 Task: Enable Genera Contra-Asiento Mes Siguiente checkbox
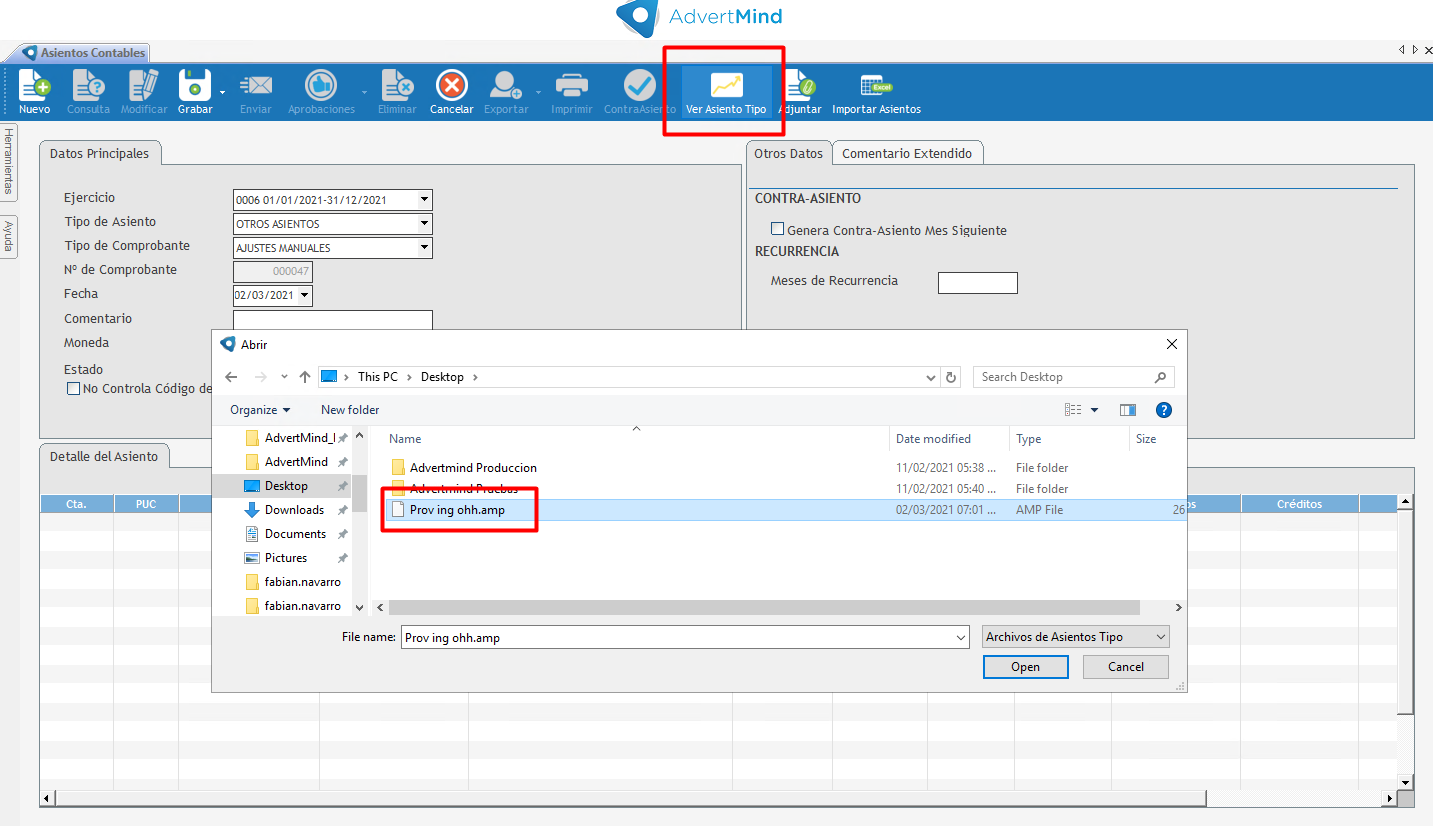tap(777, 229)
